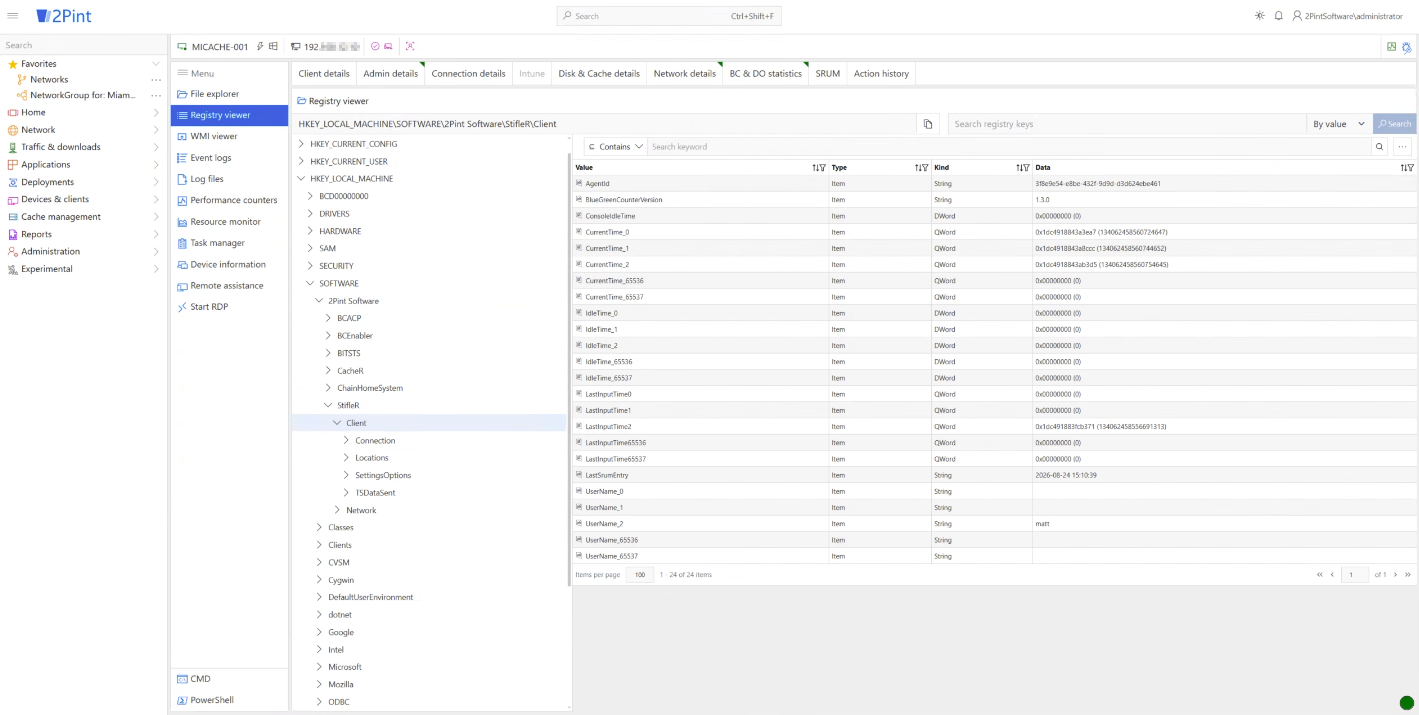The width and height of the screenshot is (1419, 715).
Task: Click the sort/filter icon on Kind column
Action: coord(1022,168)
